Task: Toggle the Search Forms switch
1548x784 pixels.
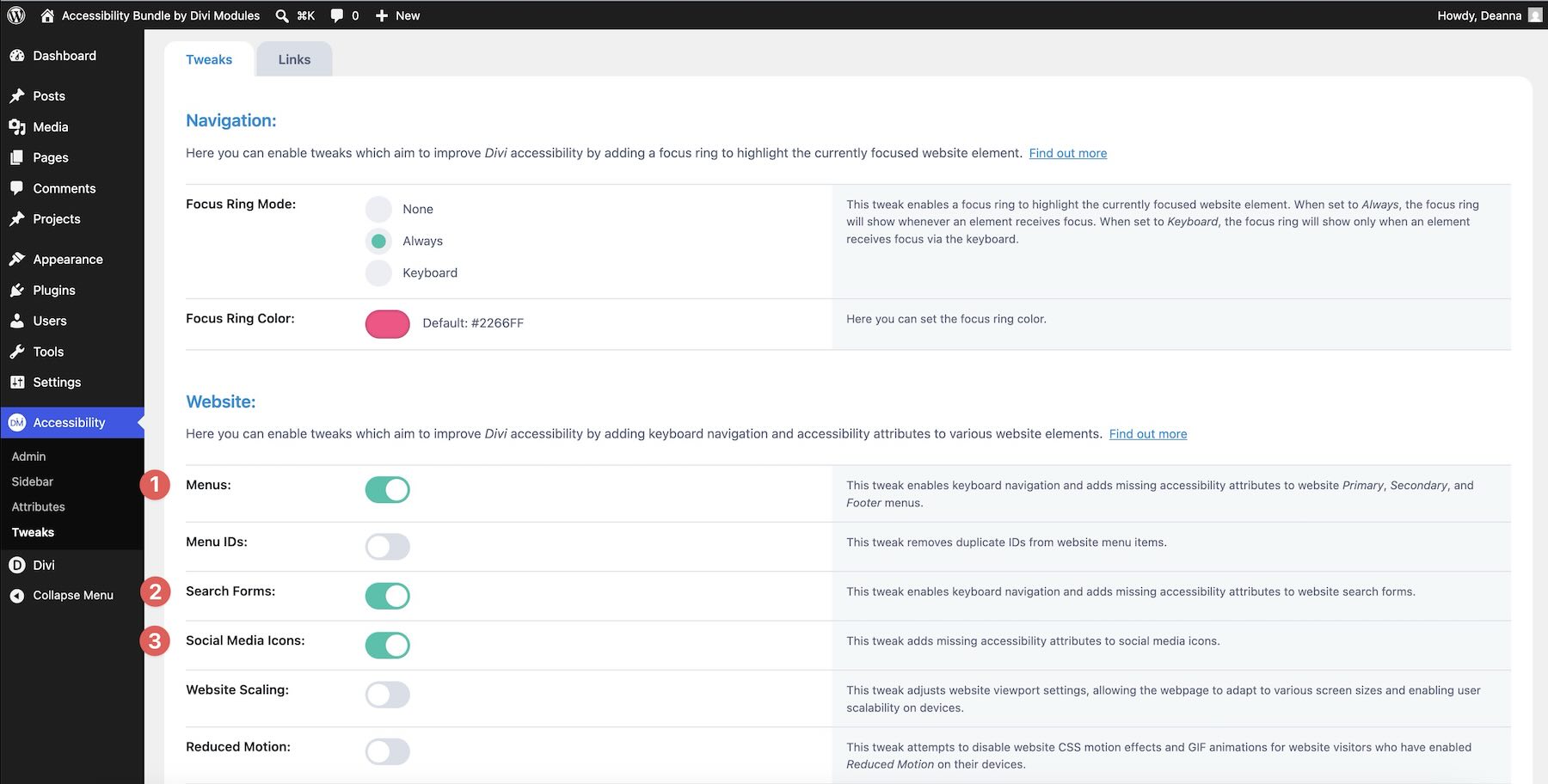Action: pyautogui.click(x=388, y=596)
